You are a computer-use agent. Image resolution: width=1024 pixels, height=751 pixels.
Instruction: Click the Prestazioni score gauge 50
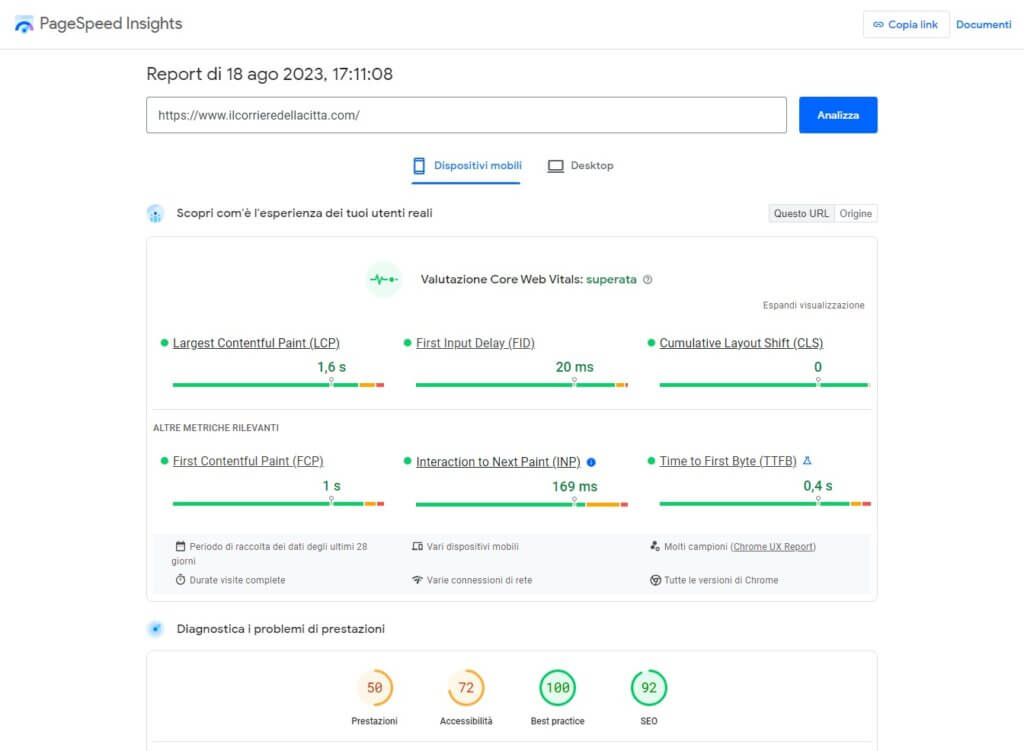point(374,688)
